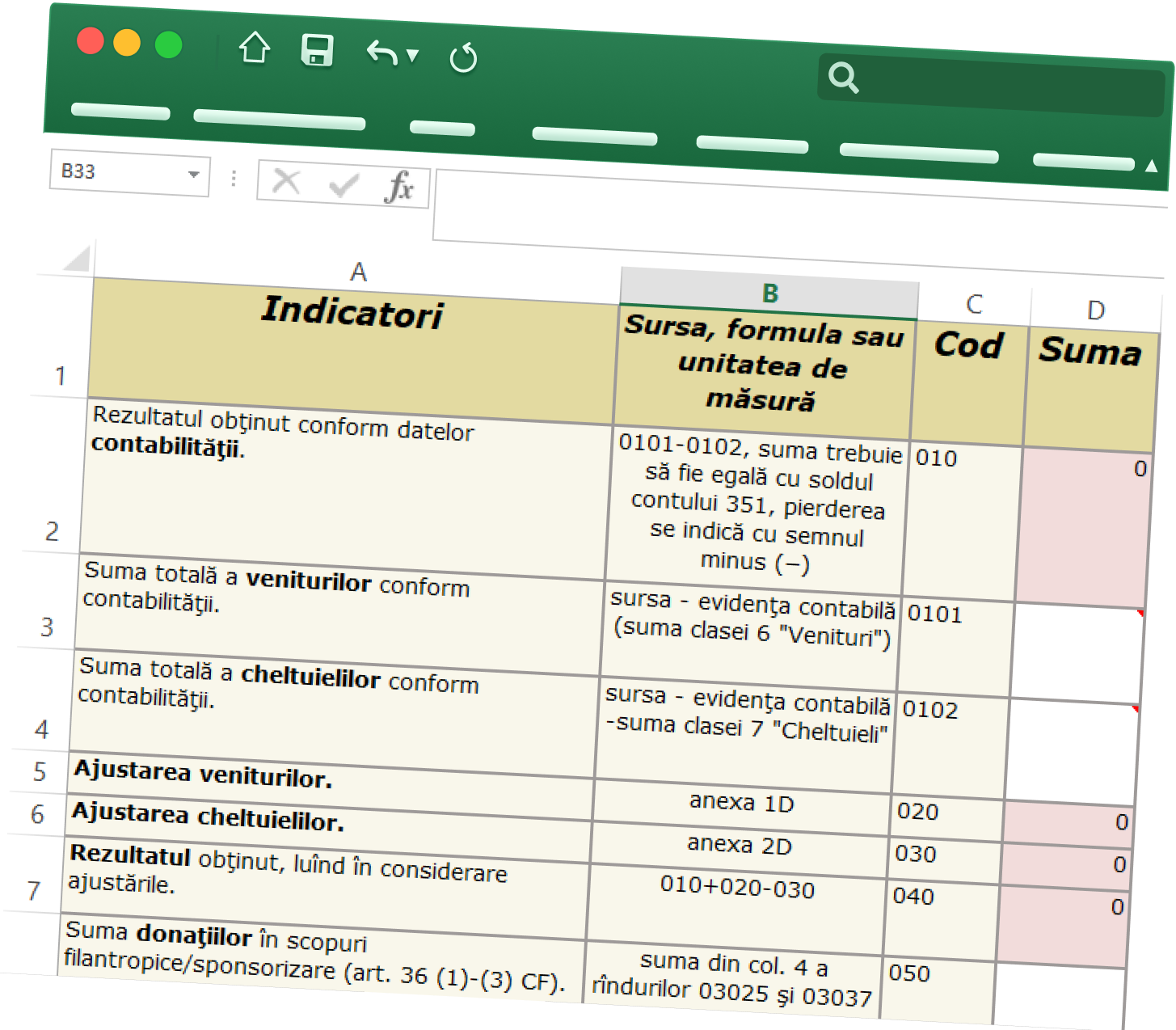Click the Redo circular arrow icon
Image resolution: width=1176 pixels, height=1030 pixels.
tap(463, 57)
